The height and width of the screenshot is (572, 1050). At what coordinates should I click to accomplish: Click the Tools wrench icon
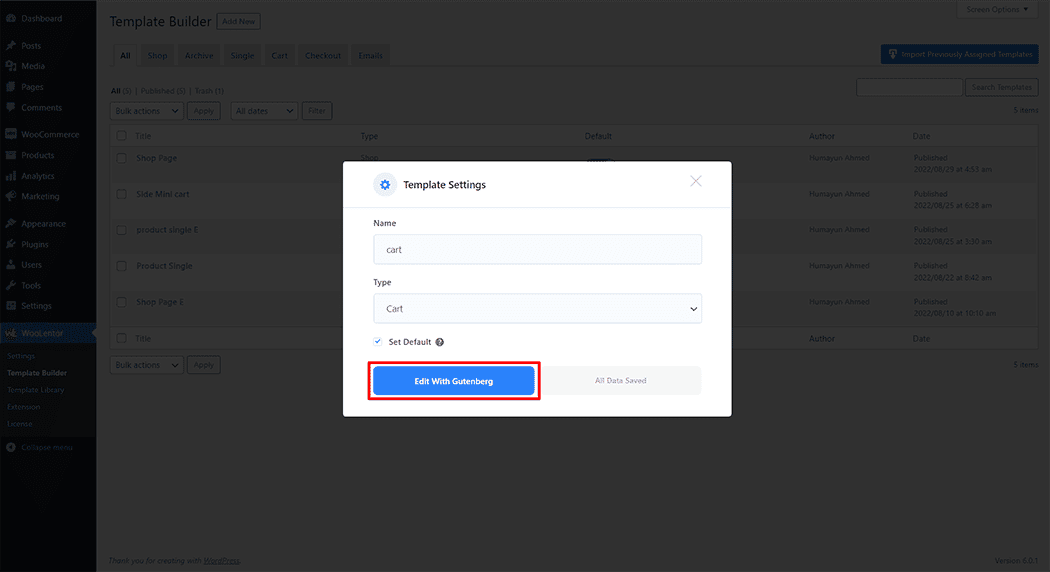coord(11,285)
